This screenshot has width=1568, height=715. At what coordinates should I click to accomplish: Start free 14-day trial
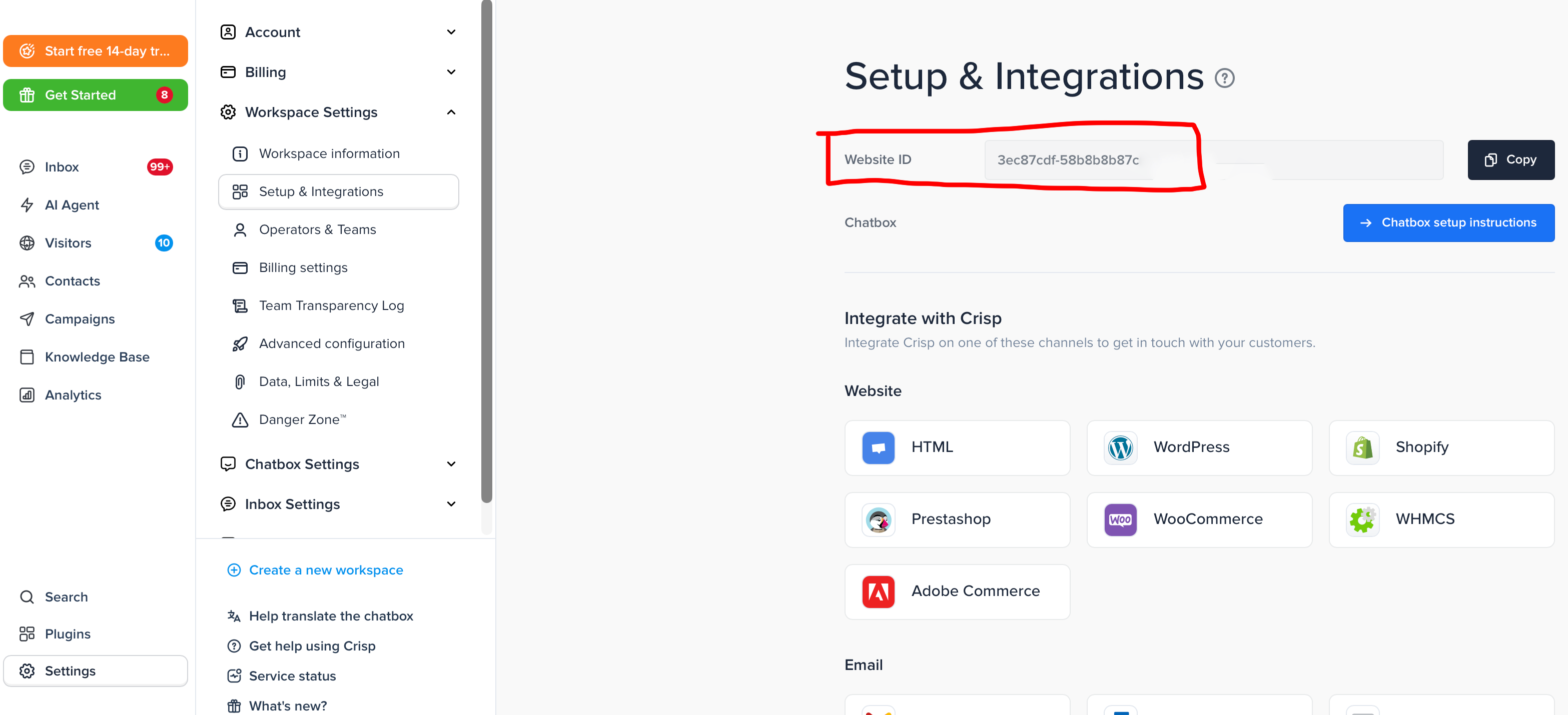[96, 51]
